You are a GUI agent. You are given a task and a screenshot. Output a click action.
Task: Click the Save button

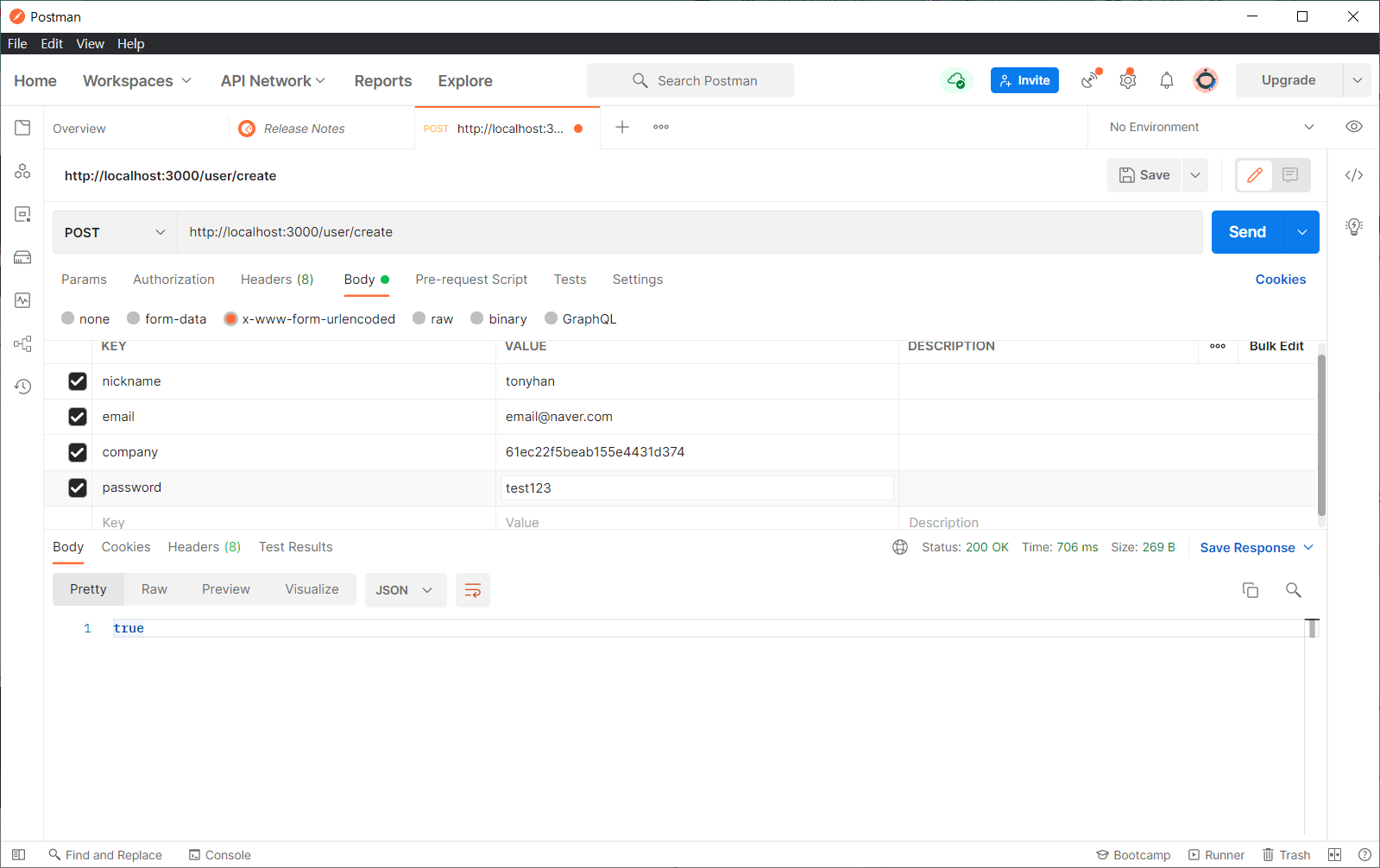[x=1144, y=175]
